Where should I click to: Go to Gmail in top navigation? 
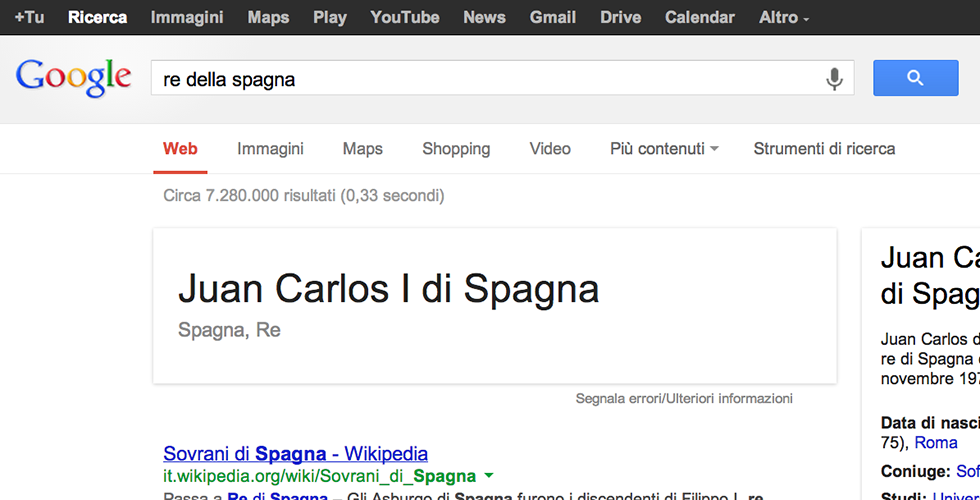click(552, 17)
